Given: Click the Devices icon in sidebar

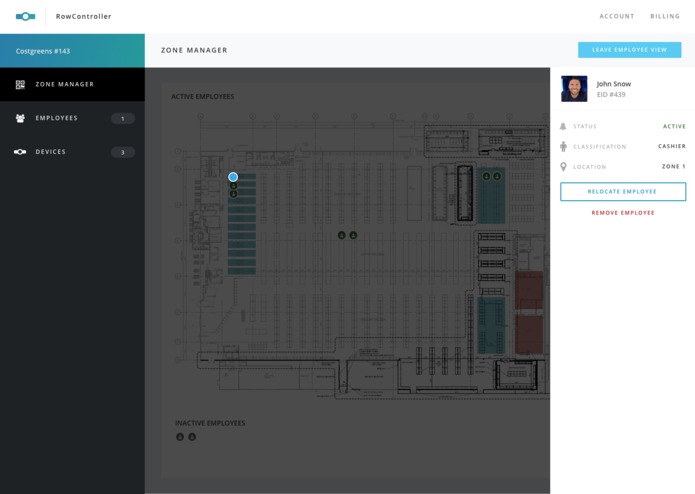Looking at the screenshot, I should pos(20,152).
